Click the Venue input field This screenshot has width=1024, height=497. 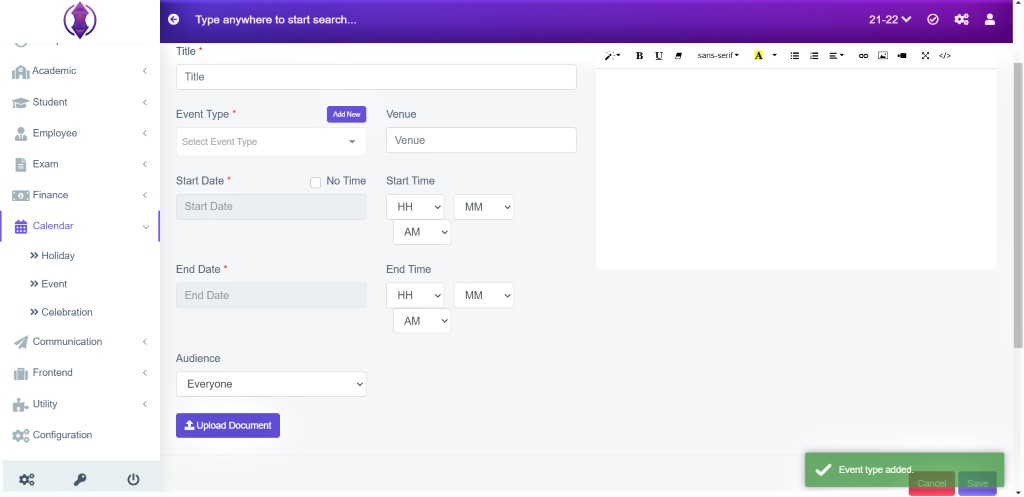[481, 140]
